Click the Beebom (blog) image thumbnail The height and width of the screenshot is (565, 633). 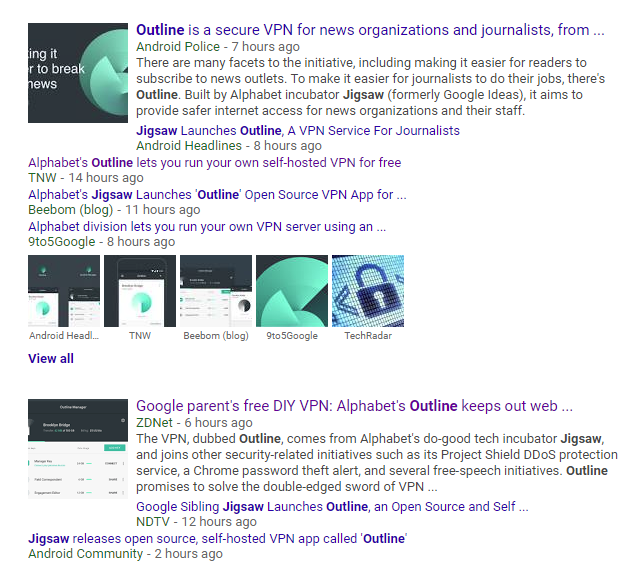click(x=215, y=291)
